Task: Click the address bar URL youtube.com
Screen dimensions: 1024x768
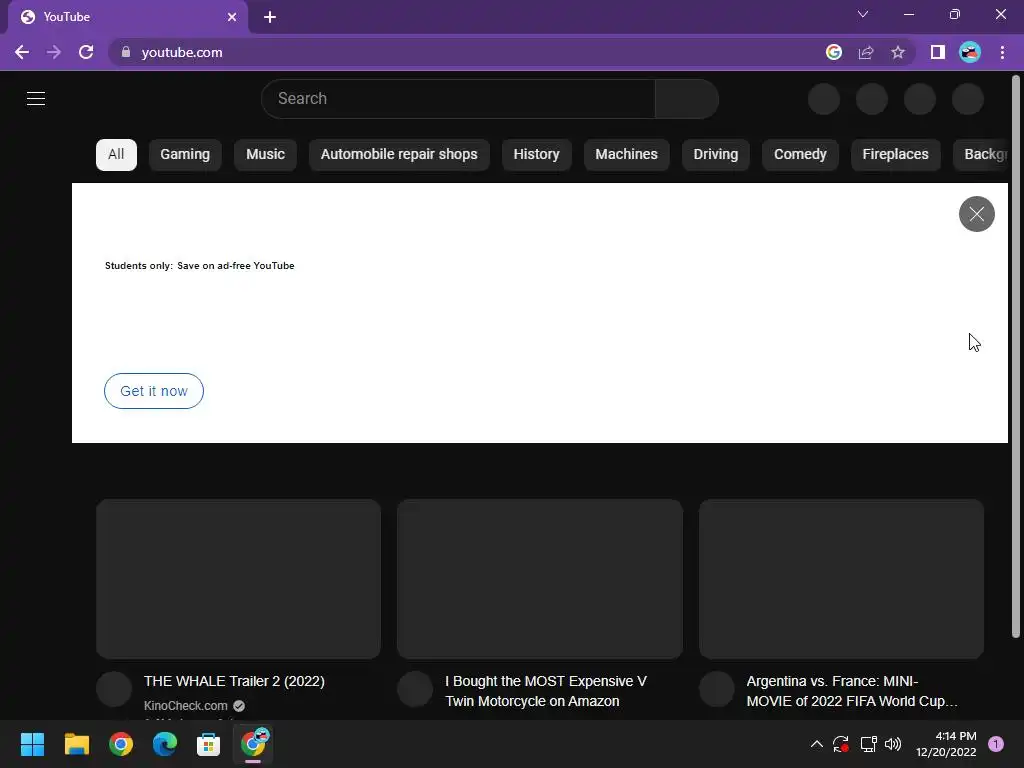Action: pyautogui.click(x=182, y=52)
